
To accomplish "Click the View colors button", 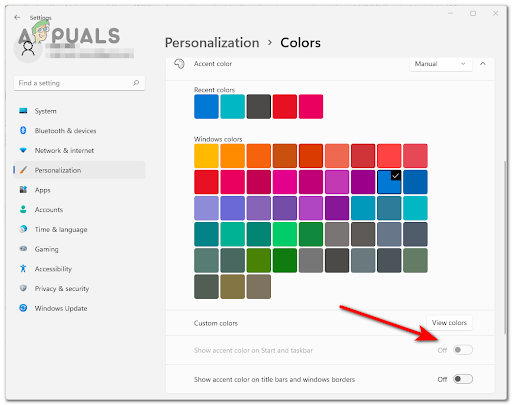I will [x=449, y=323].
